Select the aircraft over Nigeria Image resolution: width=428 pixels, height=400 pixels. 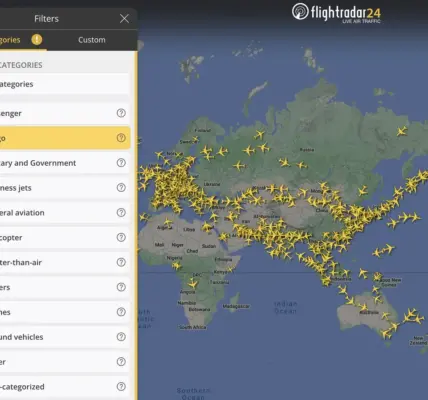click(176, 266)
